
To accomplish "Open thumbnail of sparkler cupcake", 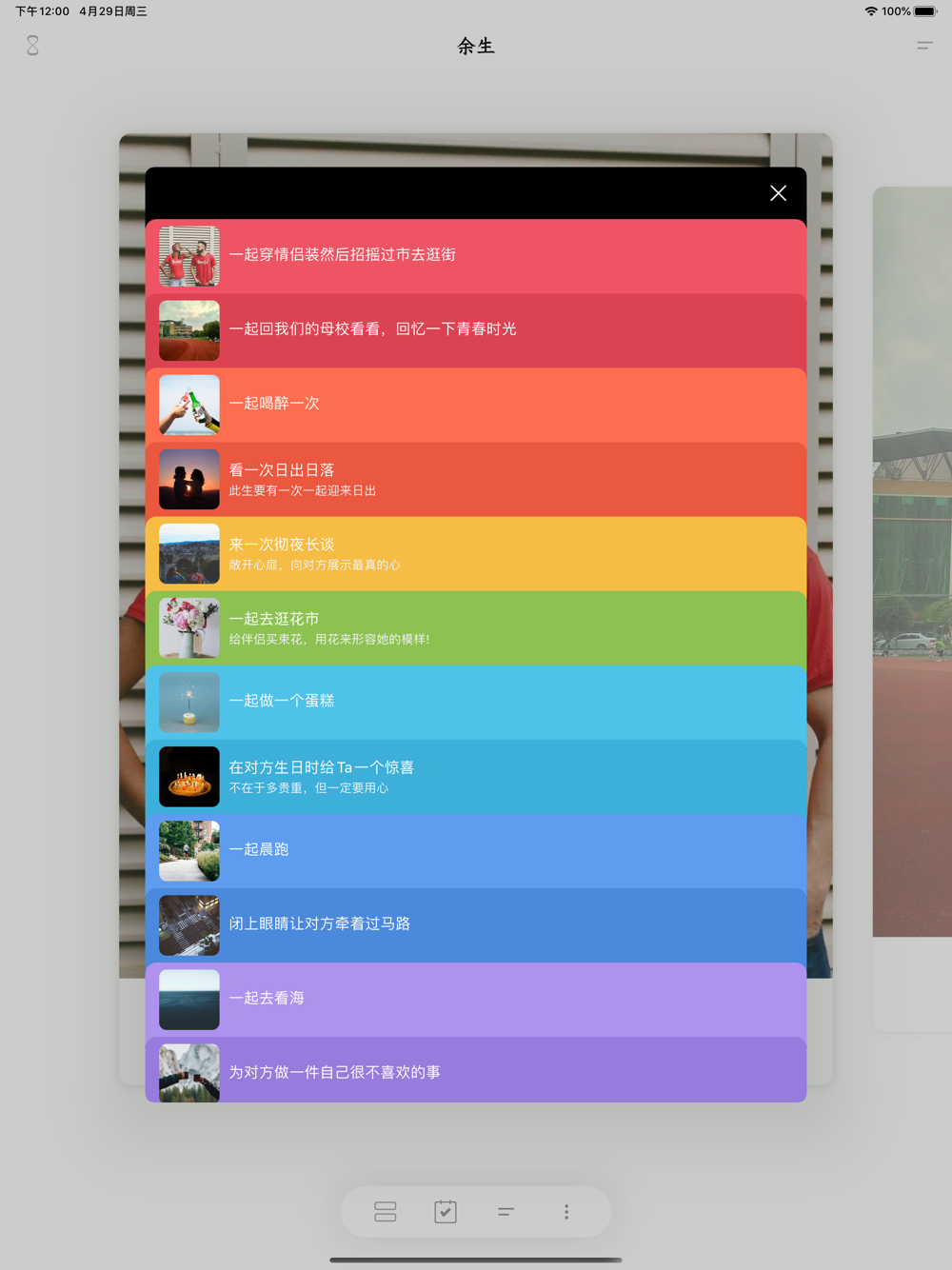I will [x=189, y=702].
